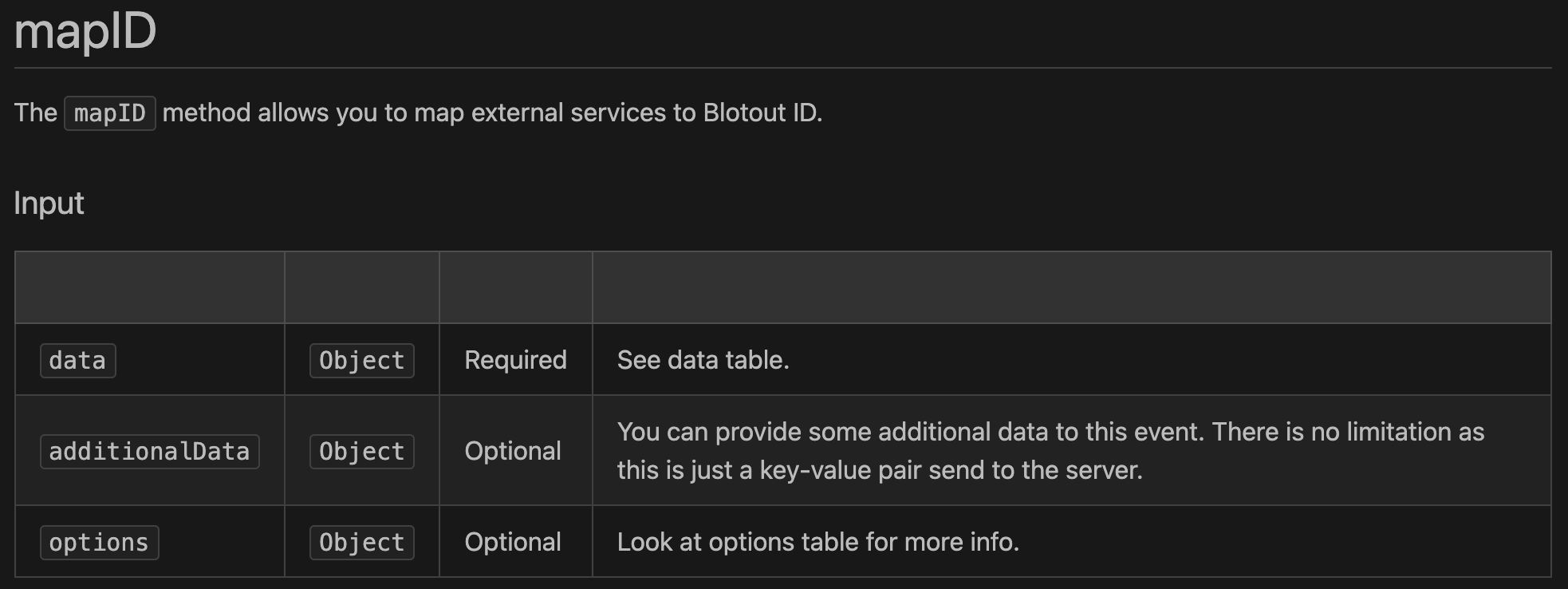Click 'Look at options table for more info.'
The height and width of the screenshot is (589, 1568).
[818, 542]
